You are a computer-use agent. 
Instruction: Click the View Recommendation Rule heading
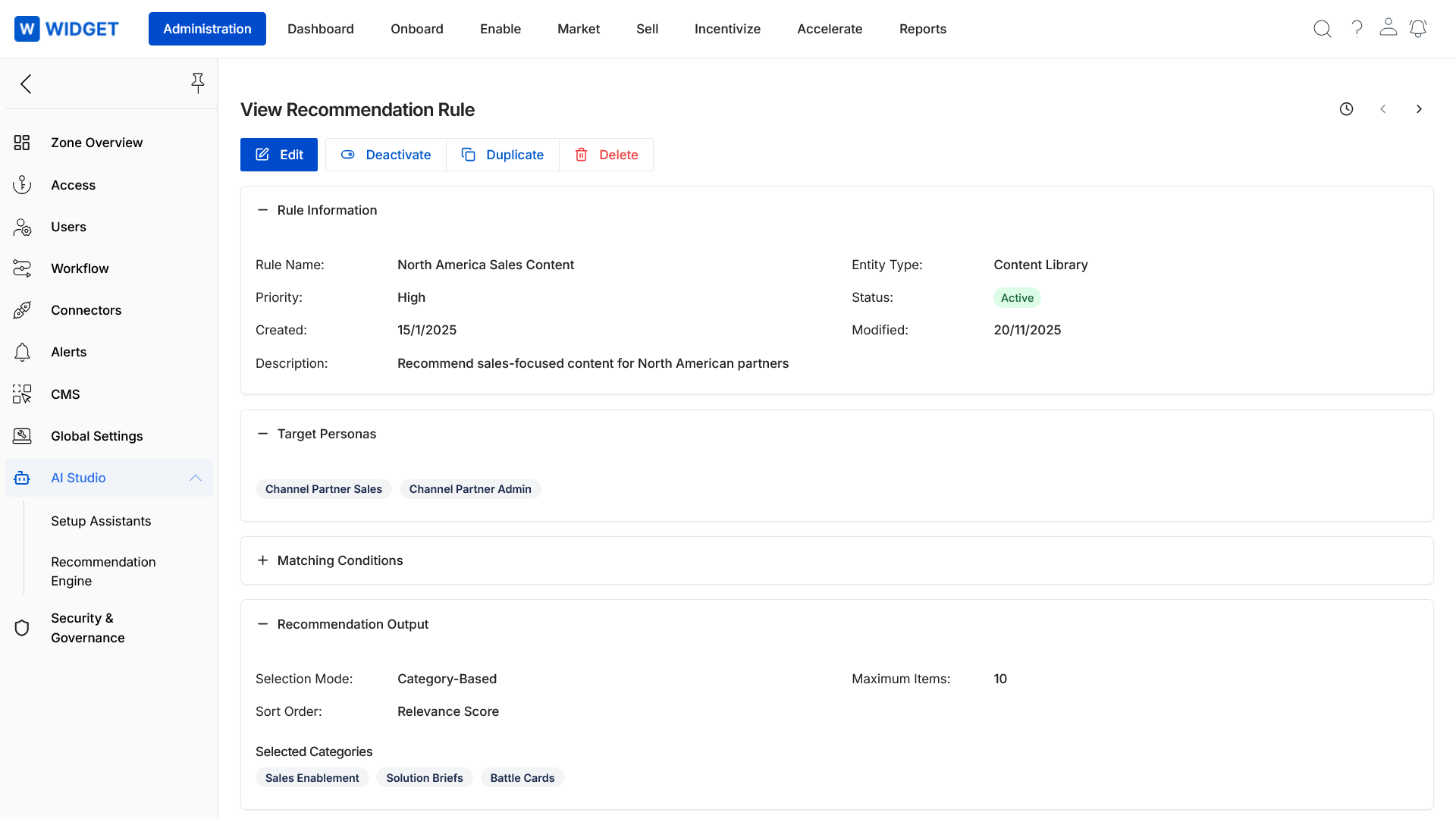click(x=357, y=109)
